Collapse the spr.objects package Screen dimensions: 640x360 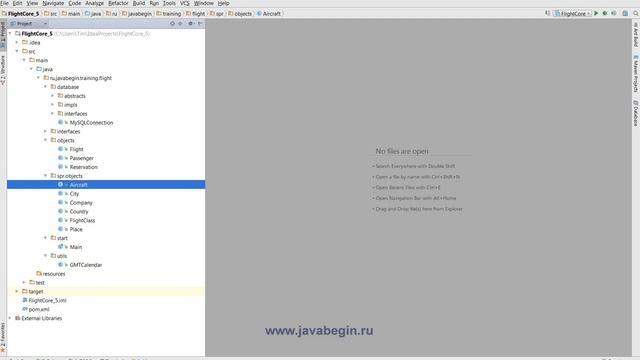point(45,176)
